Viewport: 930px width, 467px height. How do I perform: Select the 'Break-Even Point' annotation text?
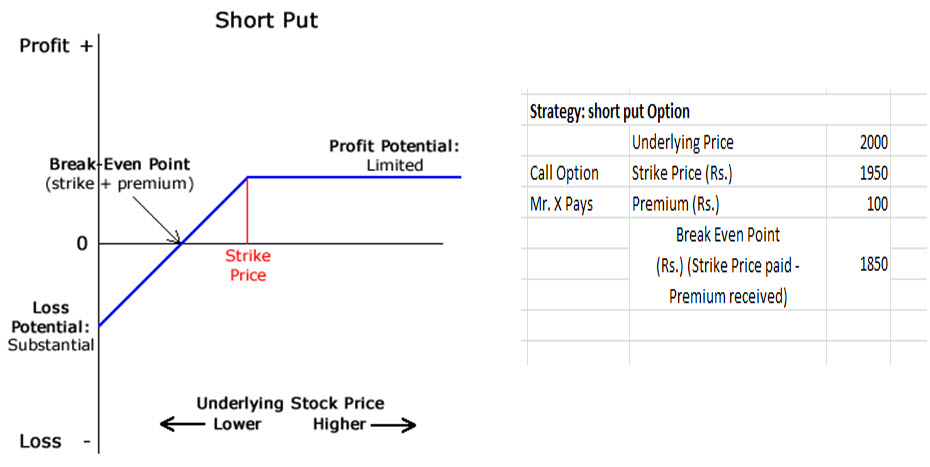120,164
